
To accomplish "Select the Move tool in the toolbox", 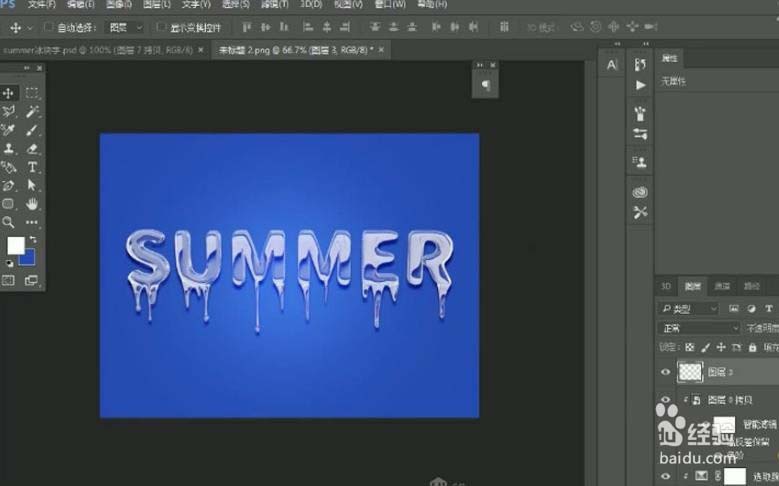I will [9, 93].
